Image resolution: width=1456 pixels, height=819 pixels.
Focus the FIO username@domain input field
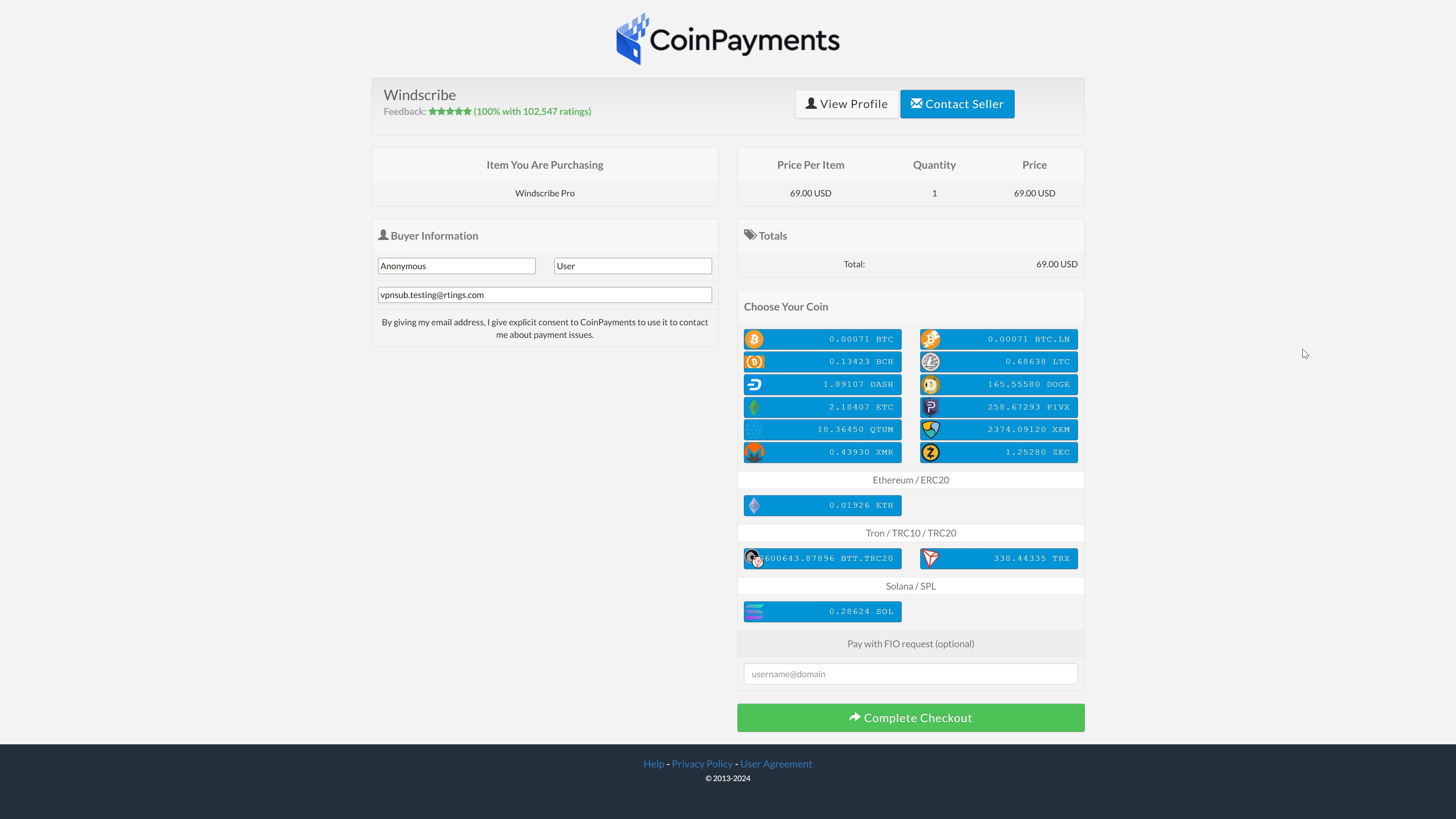pos(910,674)
